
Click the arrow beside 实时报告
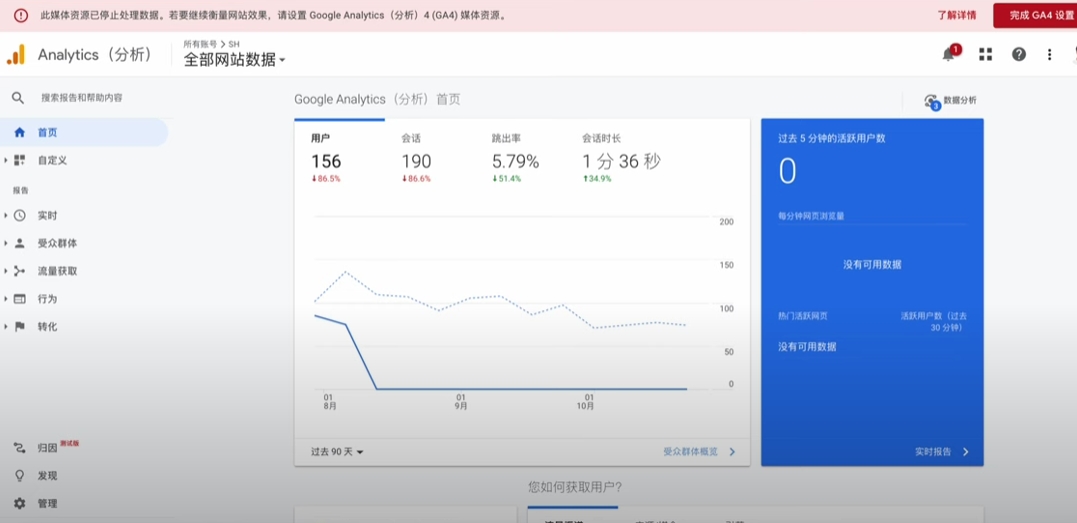click(965, 452)
